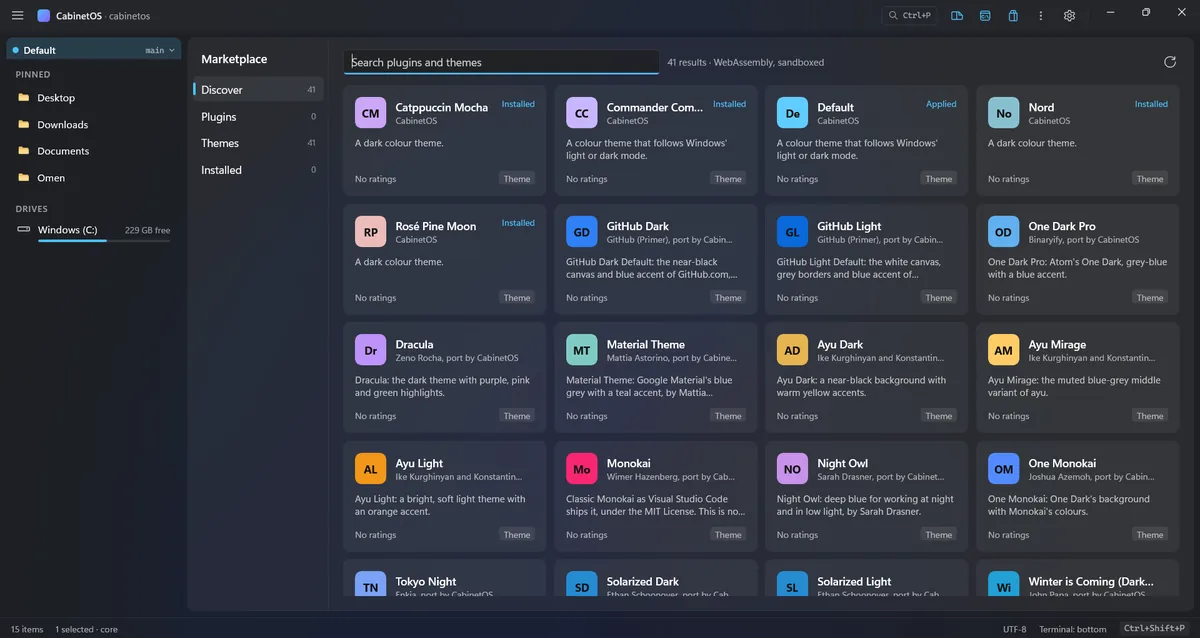Click the Theme tag on Monokai card
Image resolution: width=1200 pixels, height=638 pixels.
pos(728,535)
